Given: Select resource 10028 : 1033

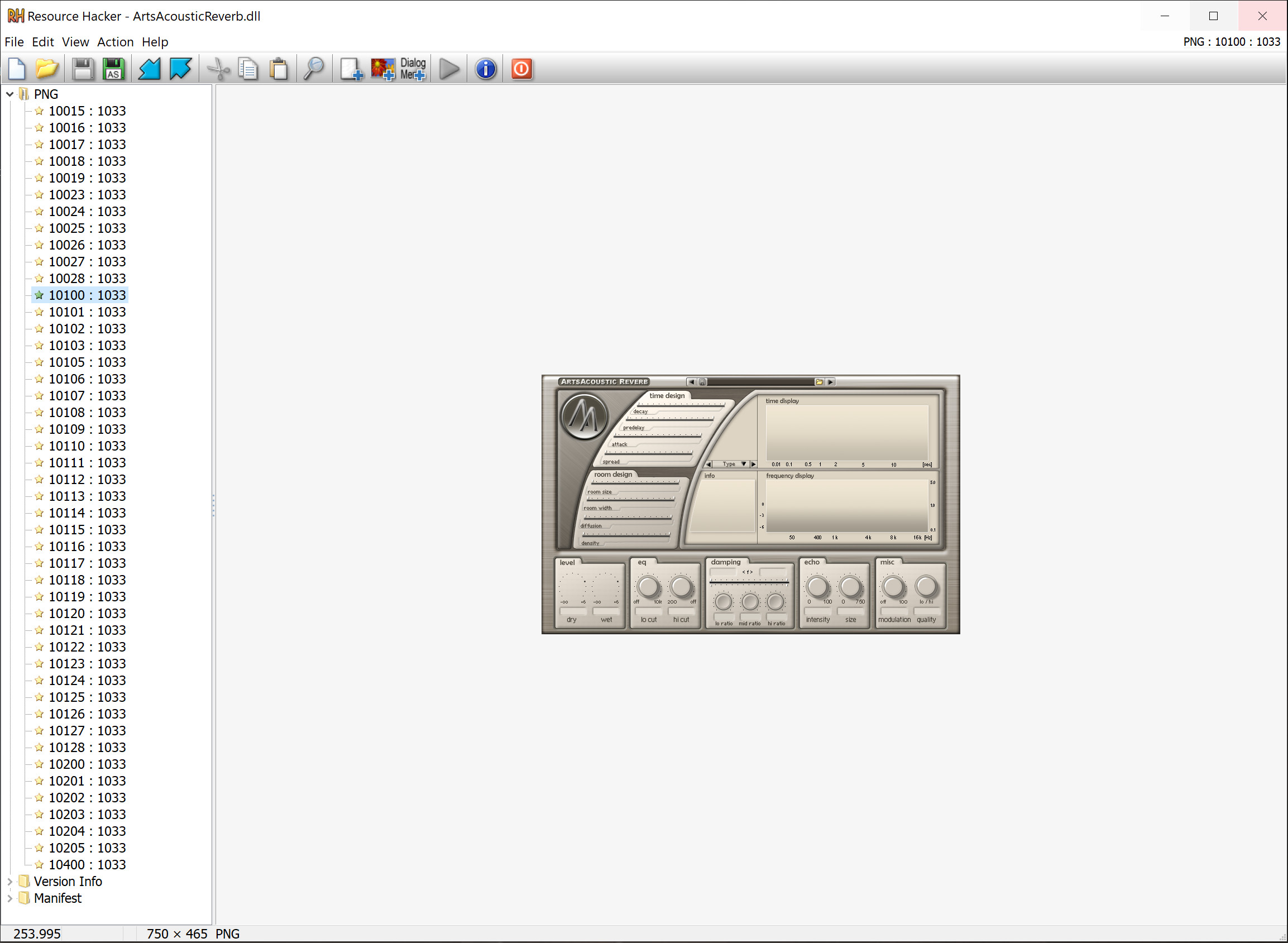Looking at the screenshot, I should tap(87, 279).
